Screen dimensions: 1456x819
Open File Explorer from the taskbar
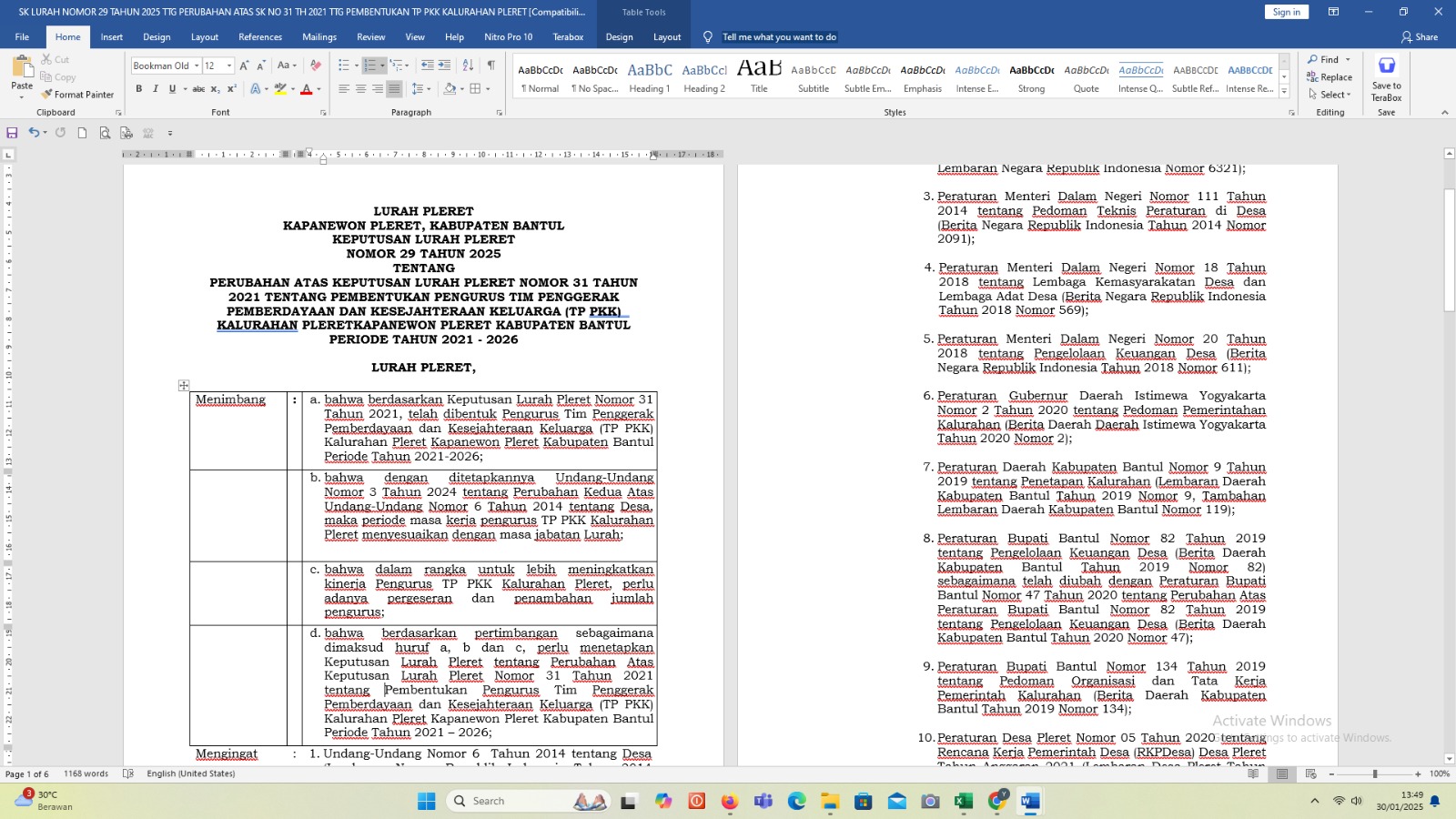click(x=830, y=801)
